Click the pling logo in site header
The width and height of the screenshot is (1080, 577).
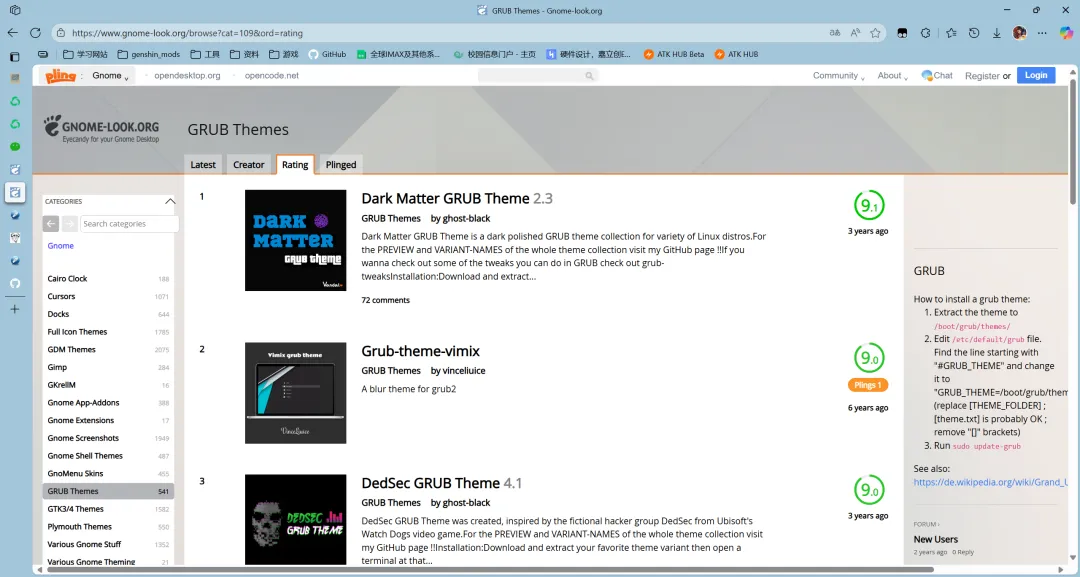tap(60, 76)
